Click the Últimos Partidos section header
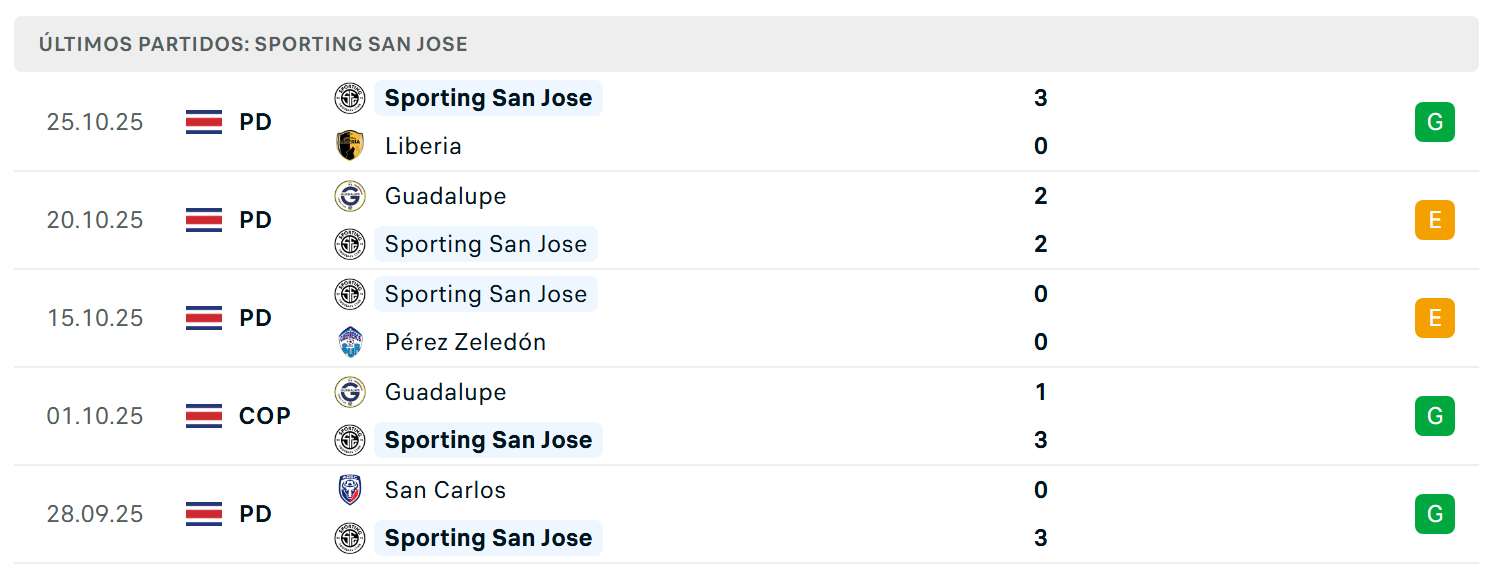The height and width of the screenshot is (581, 1495). pos(253,44)
